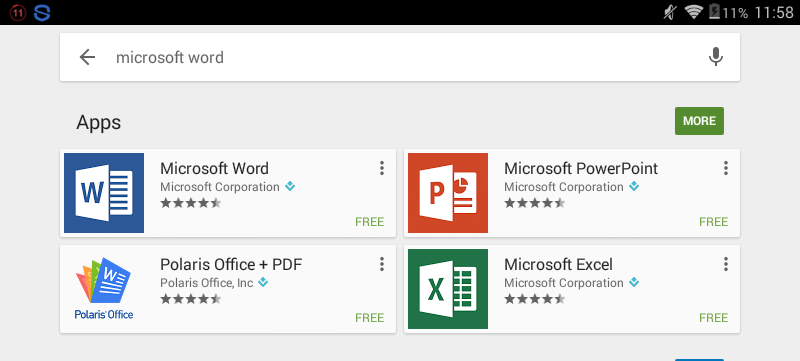This screenshot has width=800, height=361.
Task: Focus the 'microsoft word' search field
Action: [399, 57]
